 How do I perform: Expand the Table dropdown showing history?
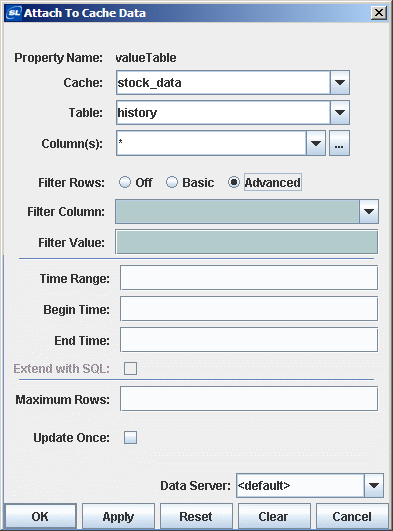(340, 112)
